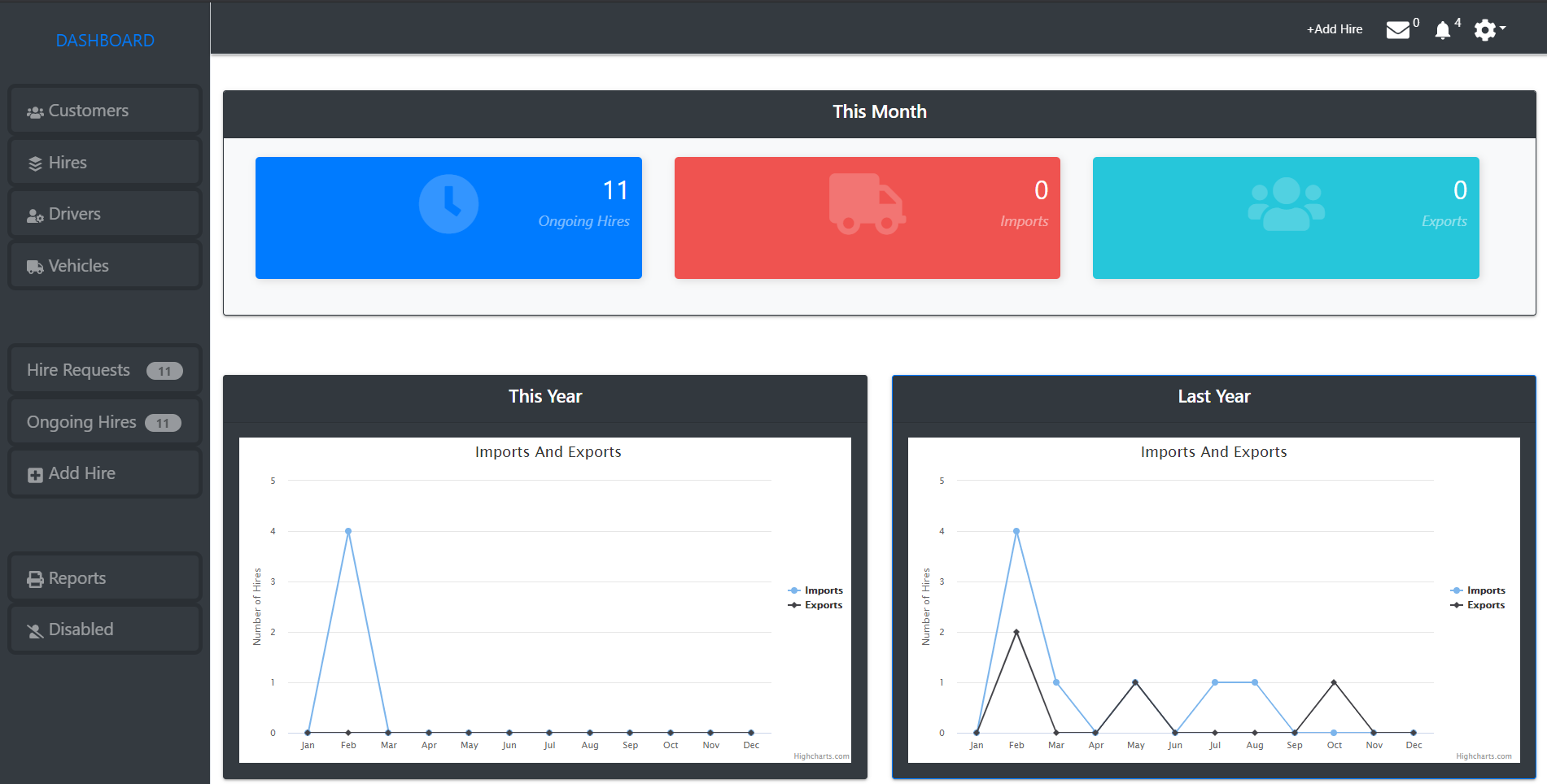
Task: Open the Reports section
Action: (105, 578)
